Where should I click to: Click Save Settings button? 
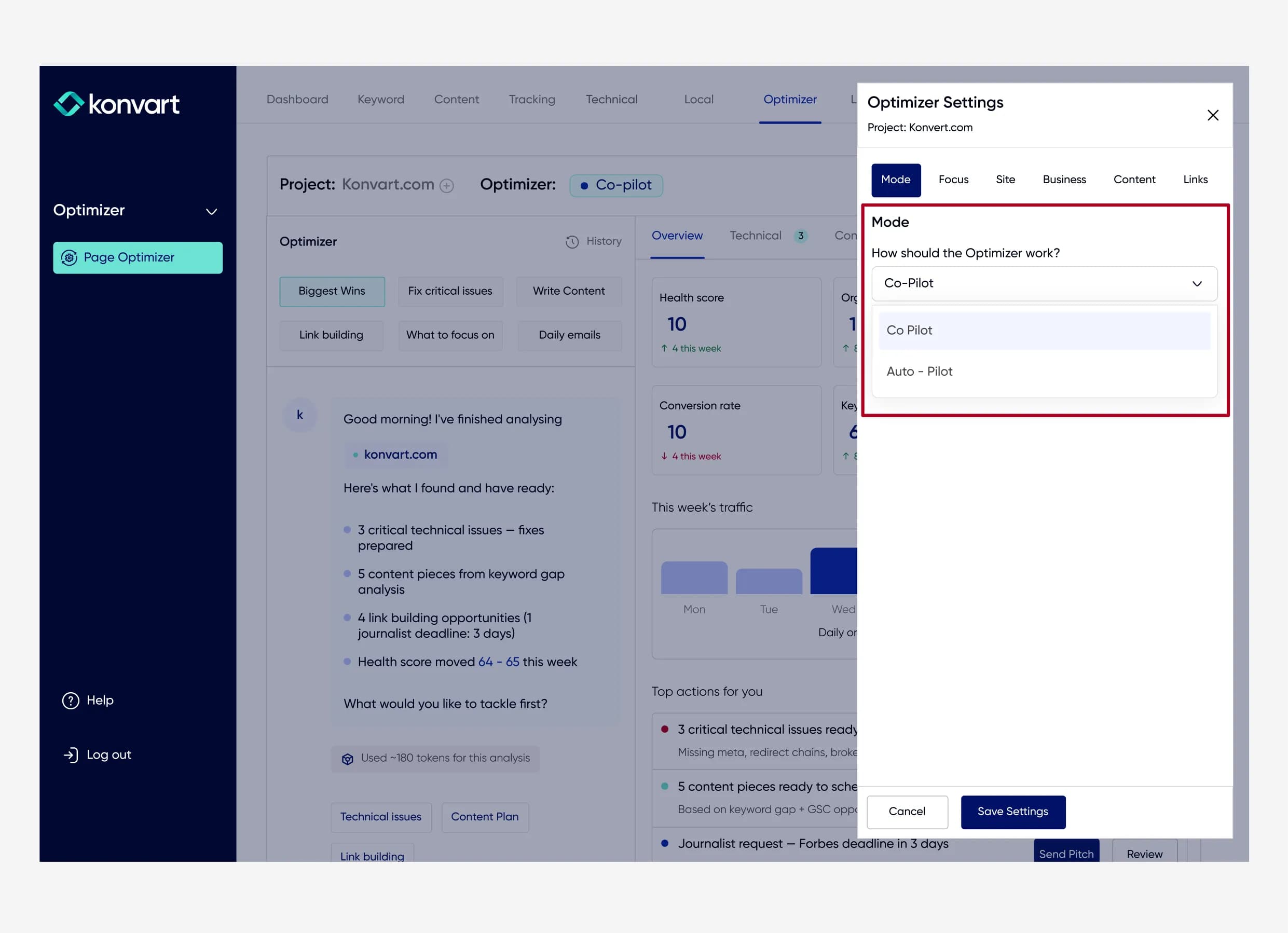pyautogui.click(x=1012, y=812)
